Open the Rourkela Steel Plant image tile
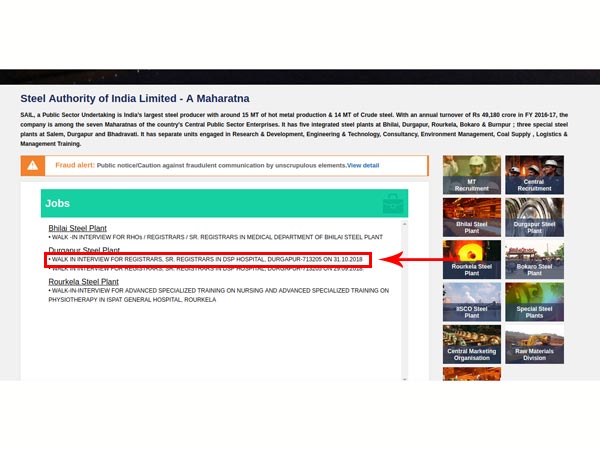The width and height of the screenshot is (600, 450). coord(472,260)
